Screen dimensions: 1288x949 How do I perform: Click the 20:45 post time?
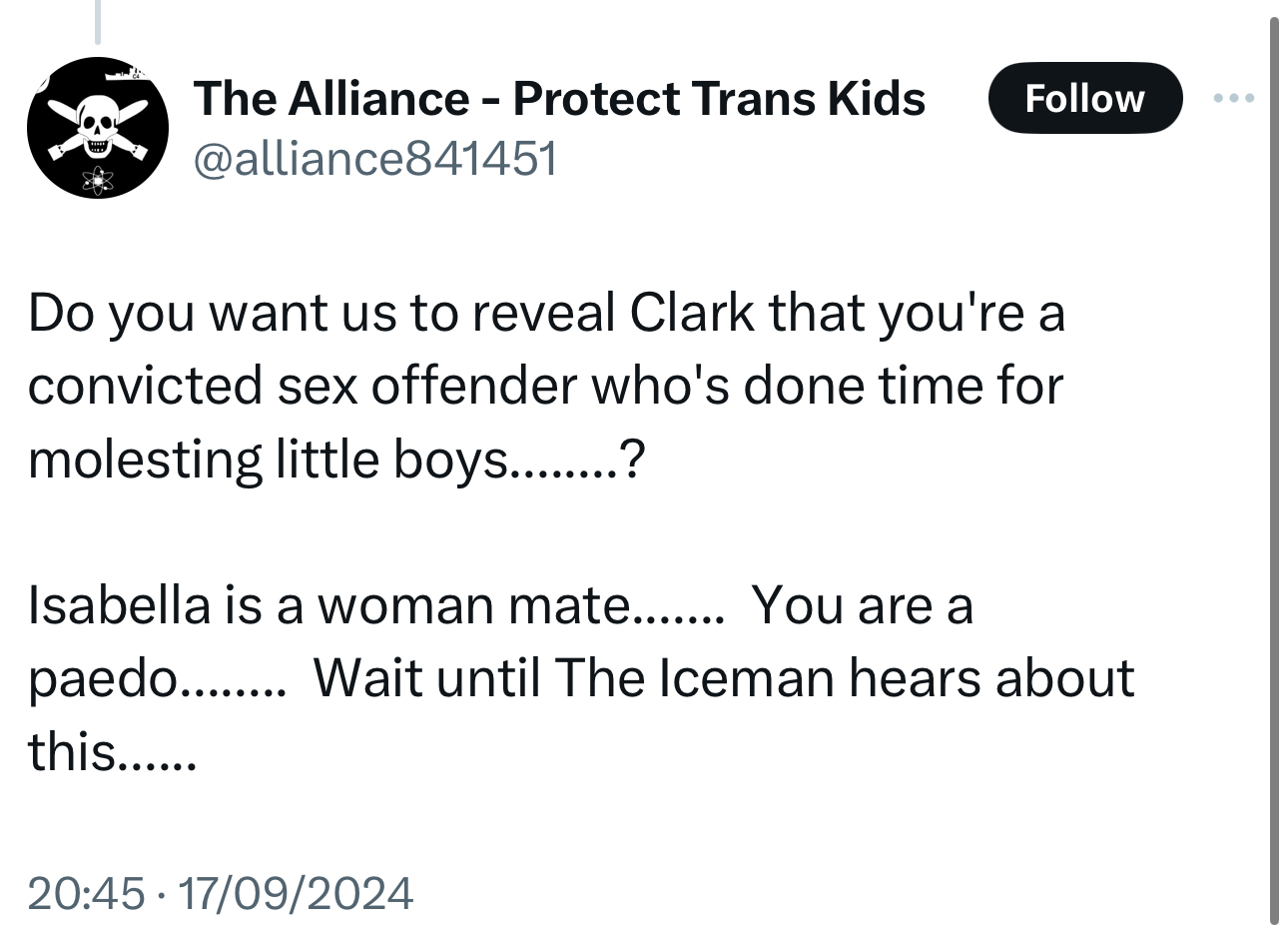click(86, 892)
